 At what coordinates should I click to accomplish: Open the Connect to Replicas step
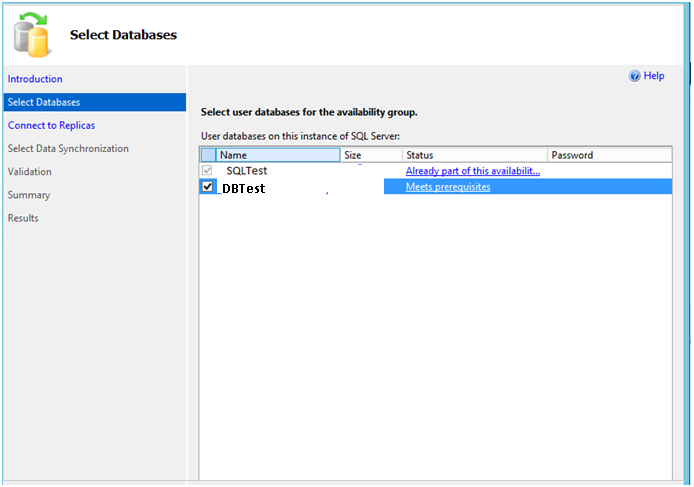[x=51, y=125]
